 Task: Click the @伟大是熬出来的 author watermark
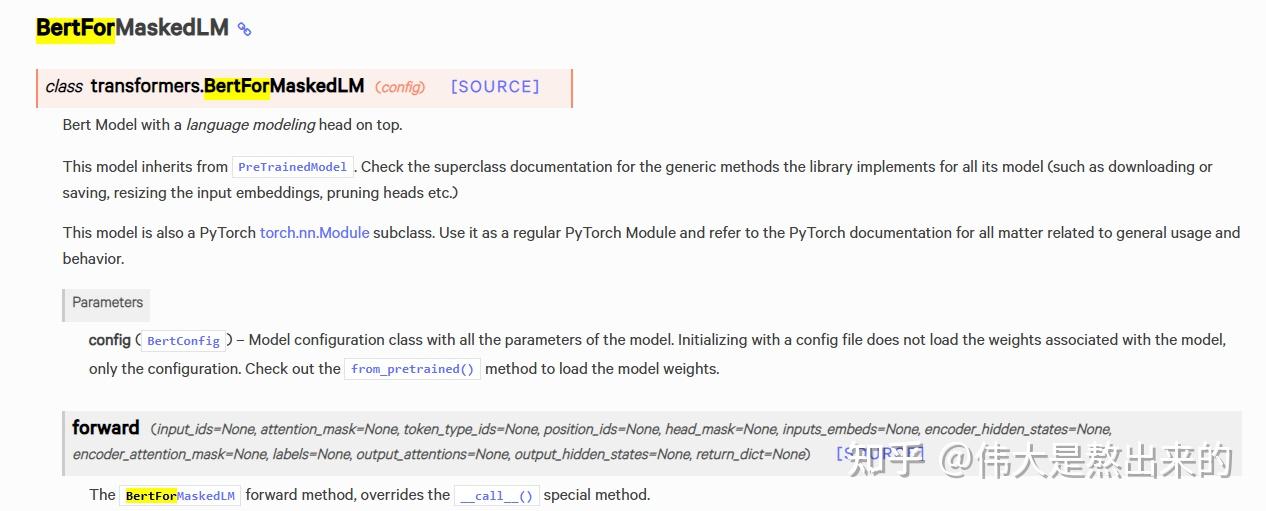click(x=1088, y=461)
